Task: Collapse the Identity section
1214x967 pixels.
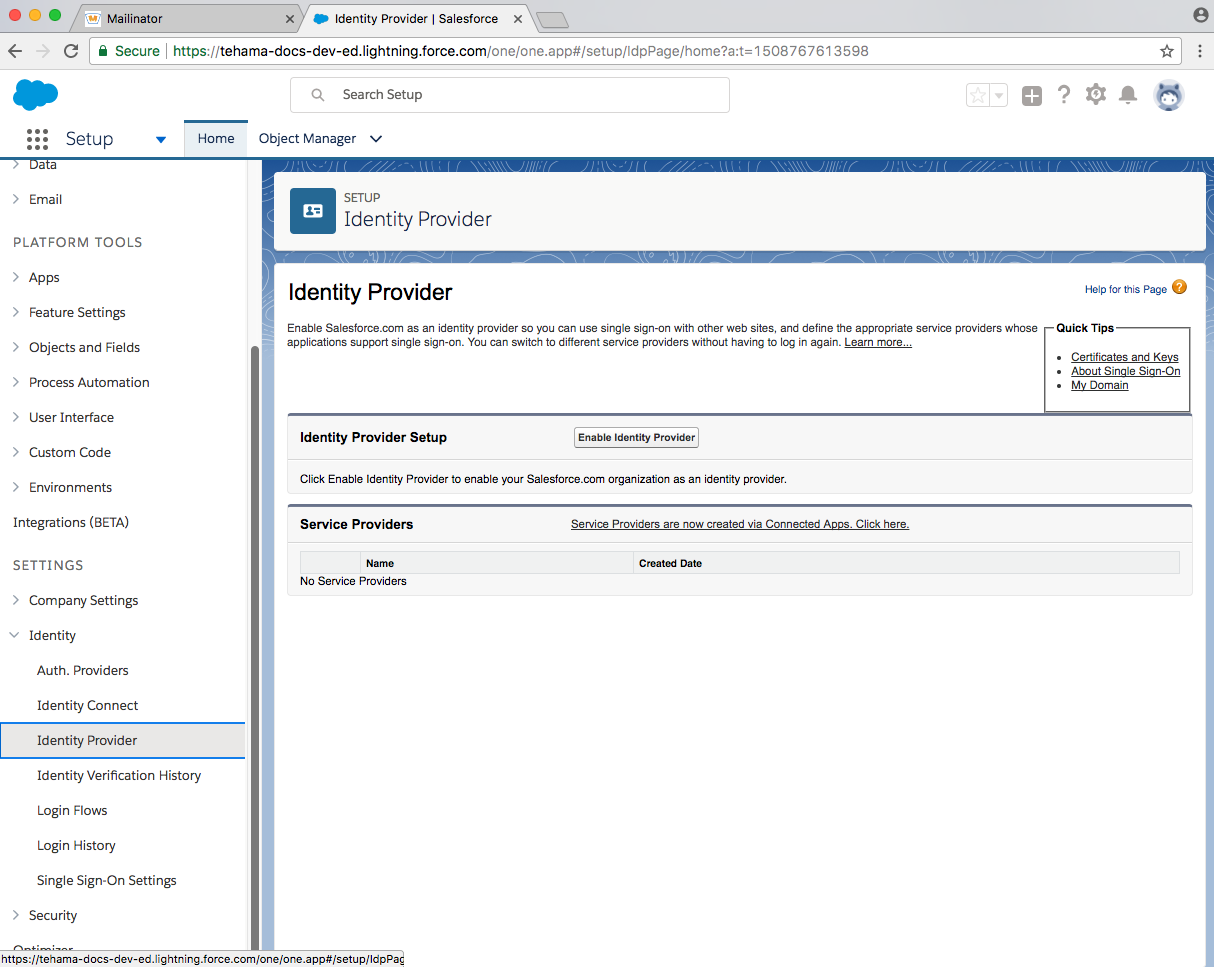Action: pos(15,636)
